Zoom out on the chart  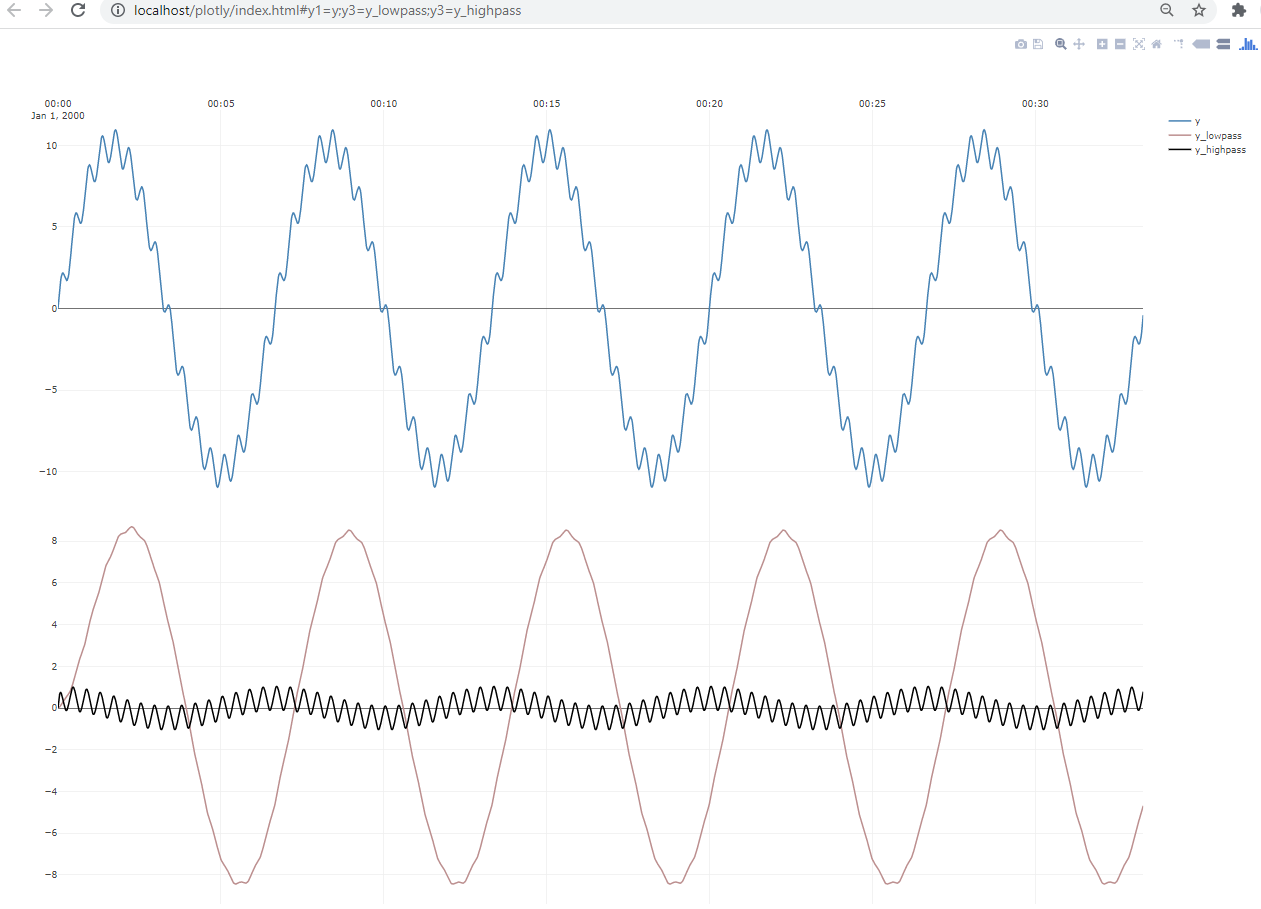[x=1120, y=44]
